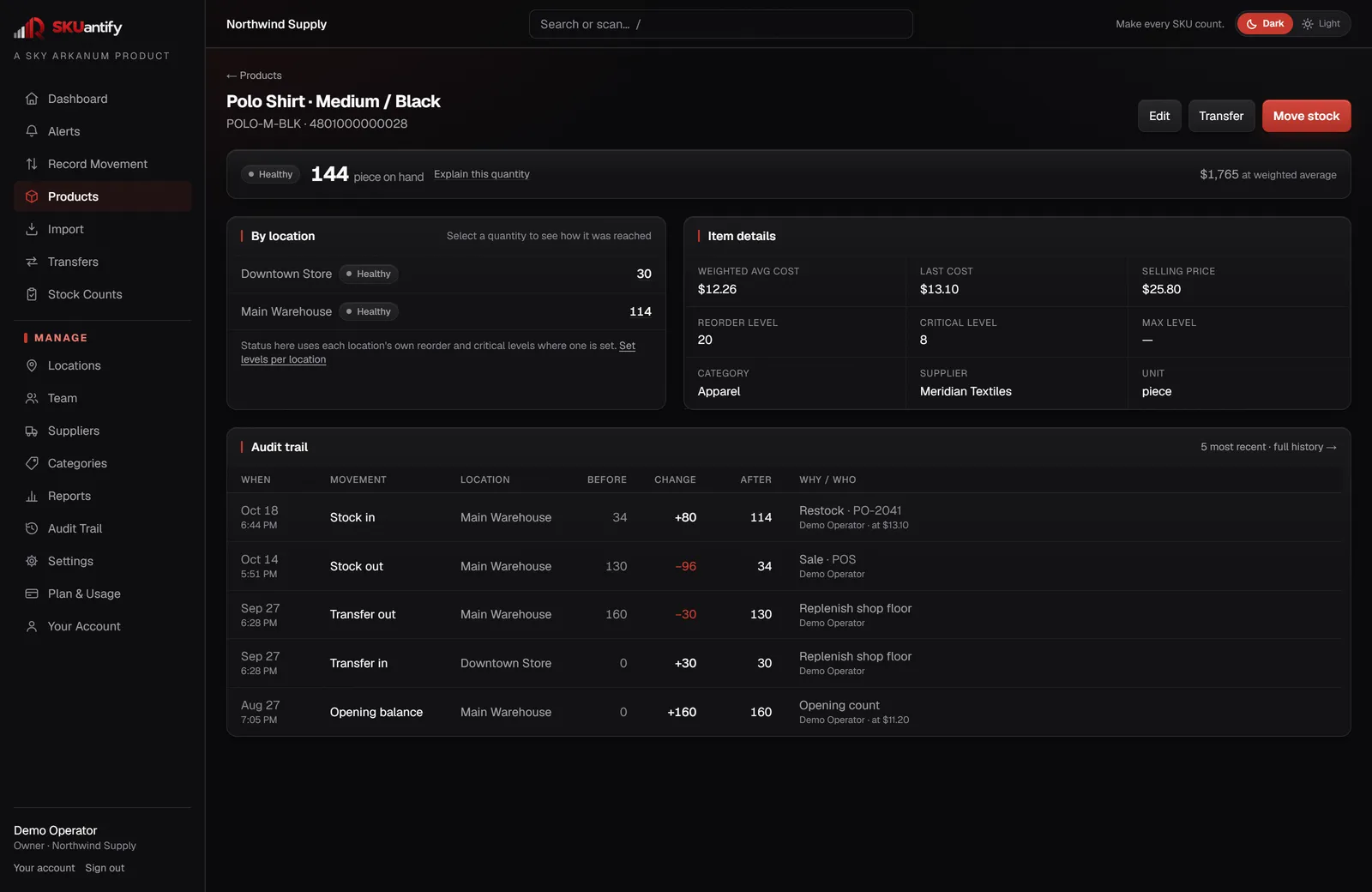Click the Plan & Usage card icon
Image resolution: width=1372 pixels, height=892 pixels.
[x=32, y=594]
